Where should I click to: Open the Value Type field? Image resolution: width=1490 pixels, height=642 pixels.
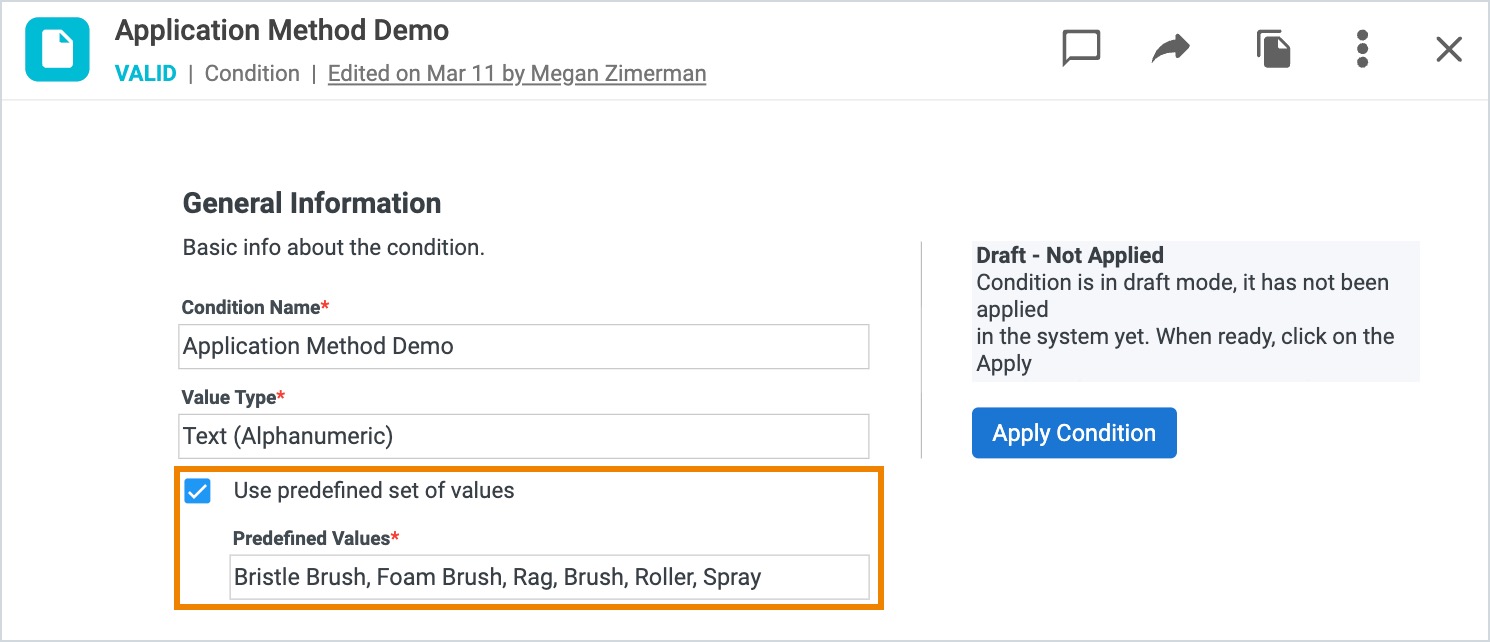point(524,436)
